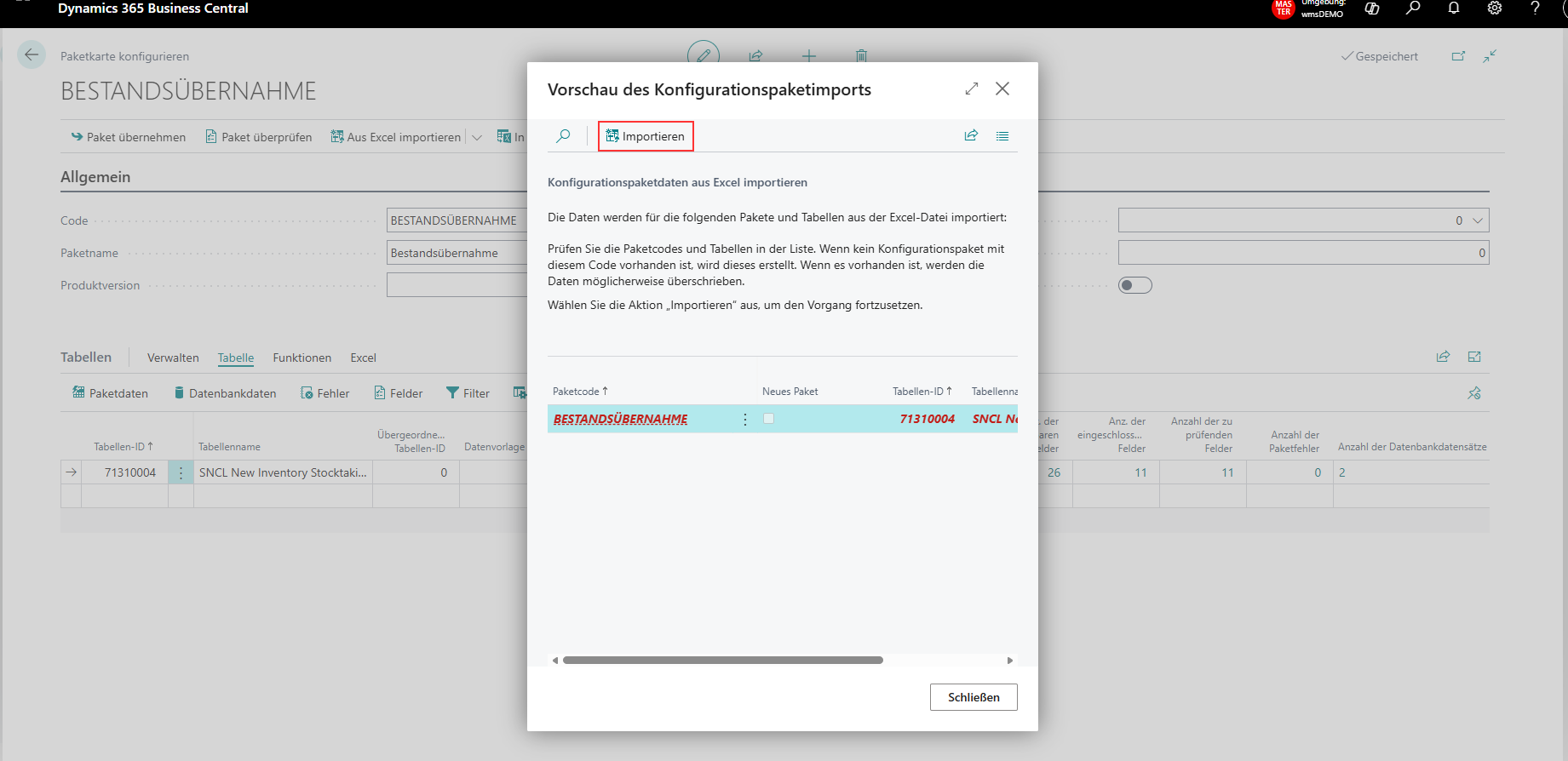Open the dropdown field showing 0 in Allgemein
Screen dimensions: 1568x761
1303,220
